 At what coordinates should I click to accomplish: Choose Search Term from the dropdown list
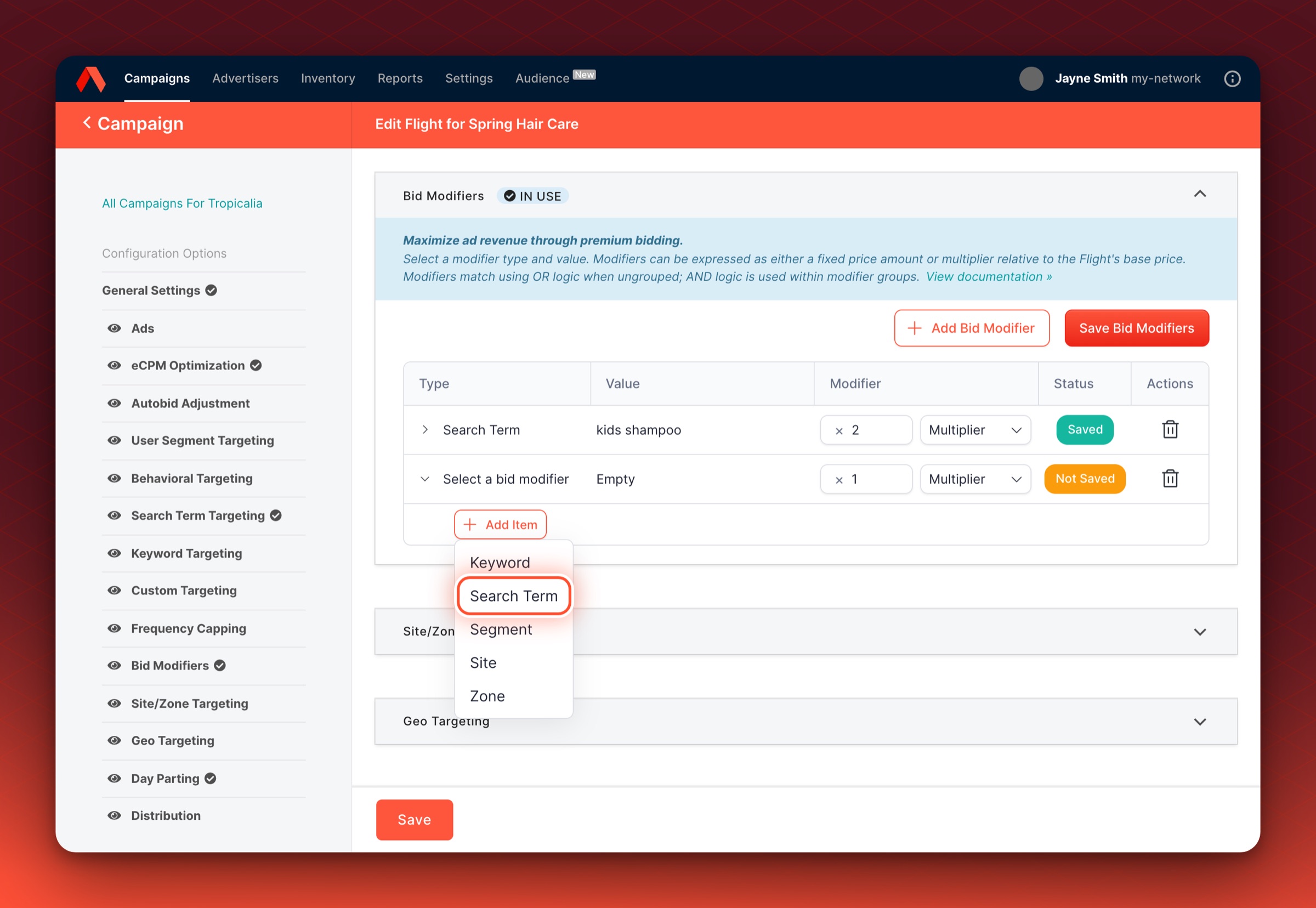pyautogui.click(x=514, y=595)
